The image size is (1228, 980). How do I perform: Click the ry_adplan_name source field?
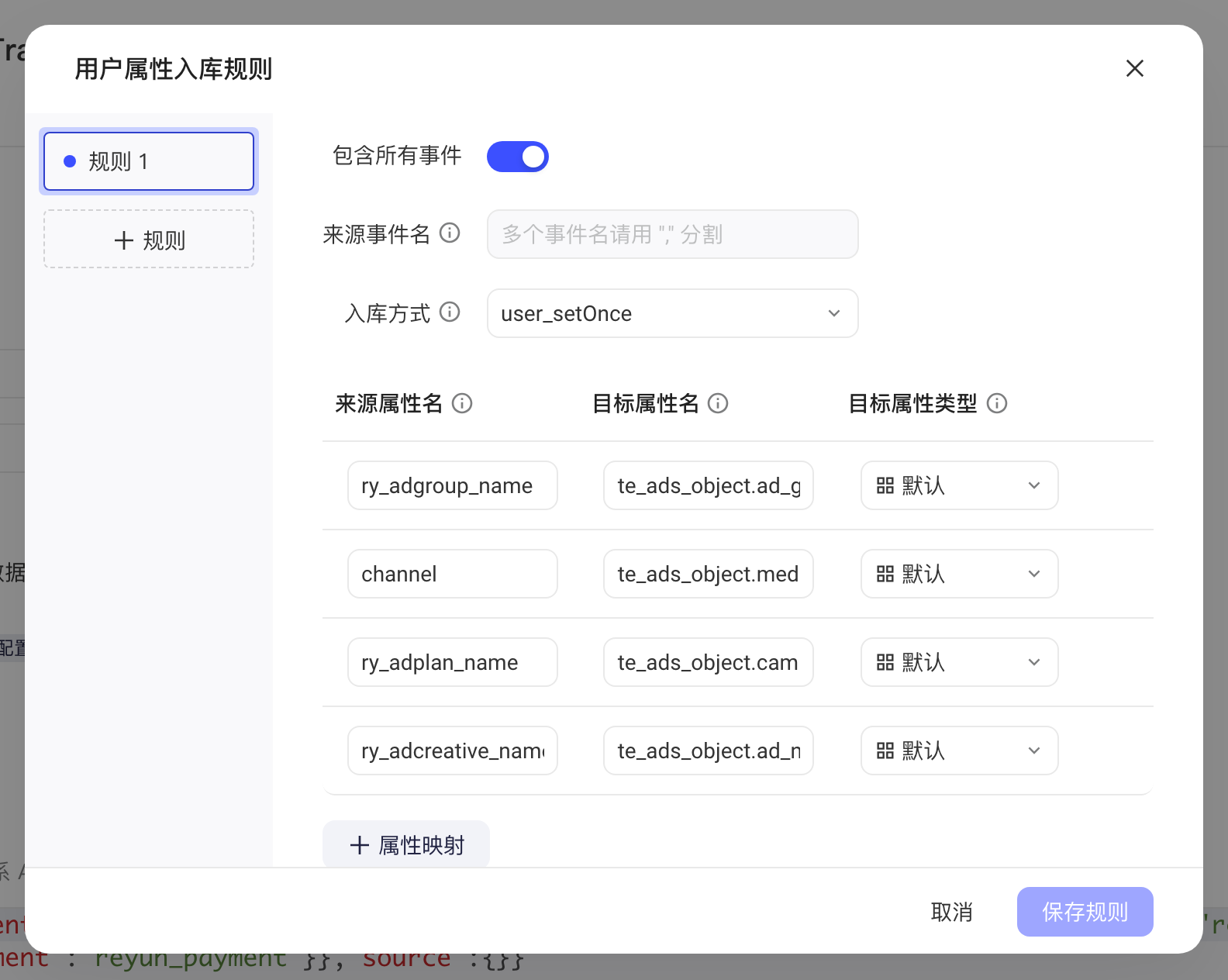[453, 662]
